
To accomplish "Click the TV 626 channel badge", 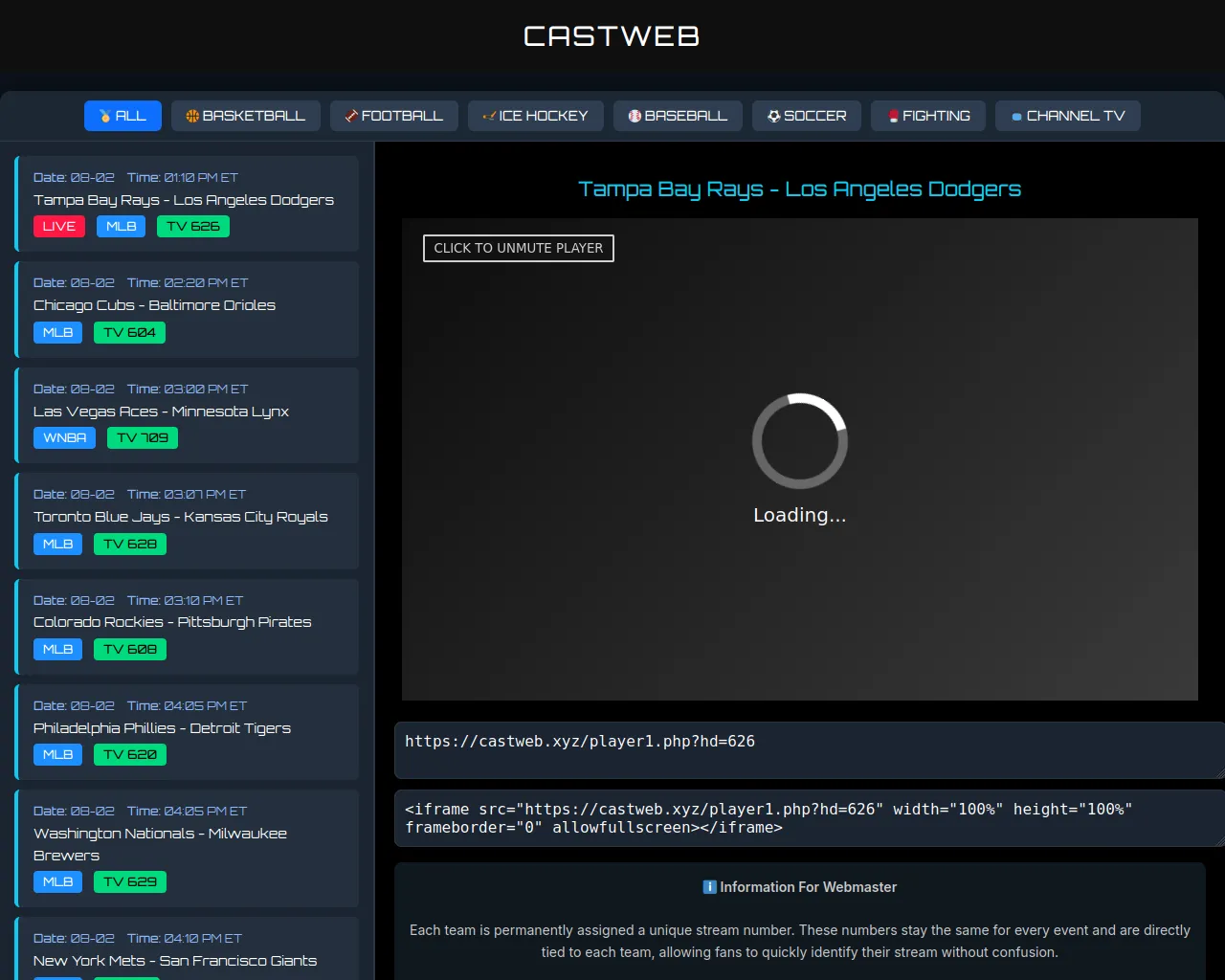I will pyautogui.click(x=192, y=227).
